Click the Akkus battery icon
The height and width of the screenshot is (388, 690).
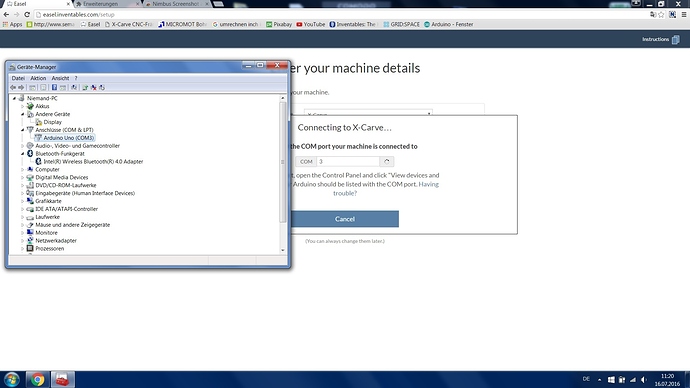(30, 106)
